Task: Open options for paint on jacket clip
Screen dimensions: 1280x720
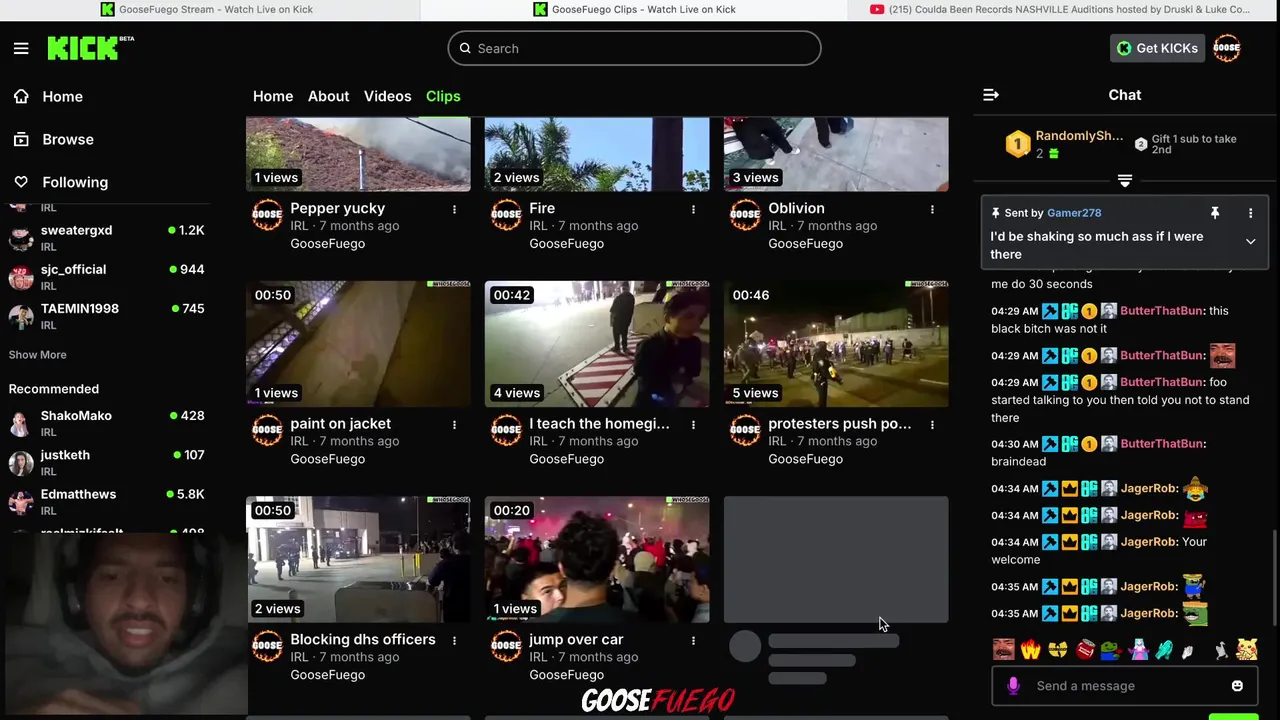Action: pos(454,424)
